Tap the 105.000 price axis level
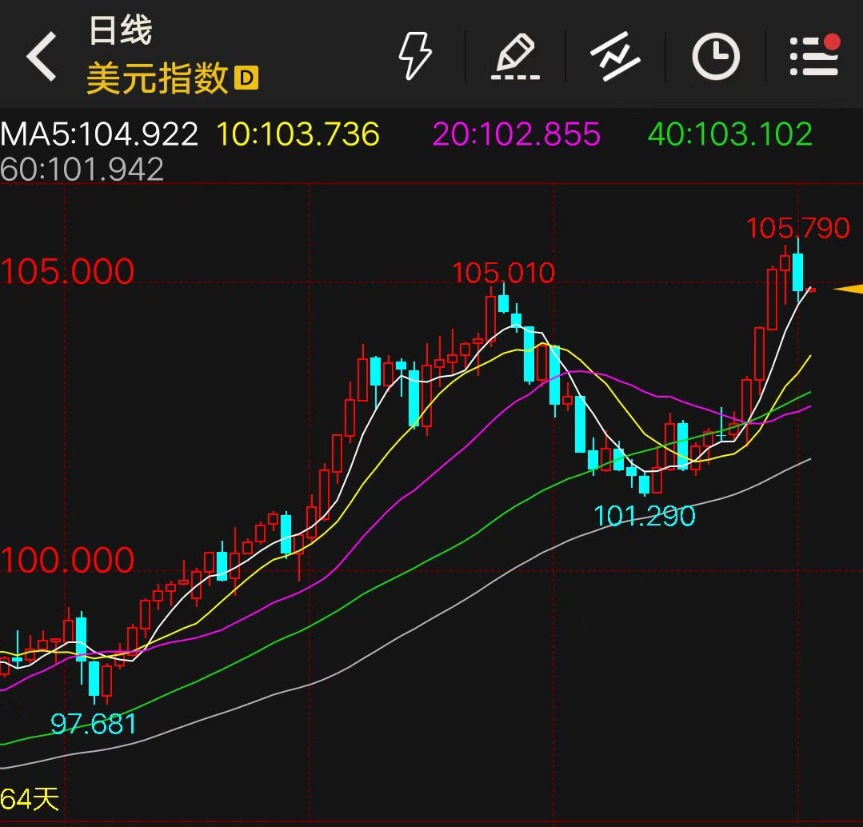The image size is (863, 827). click(65, 271)
